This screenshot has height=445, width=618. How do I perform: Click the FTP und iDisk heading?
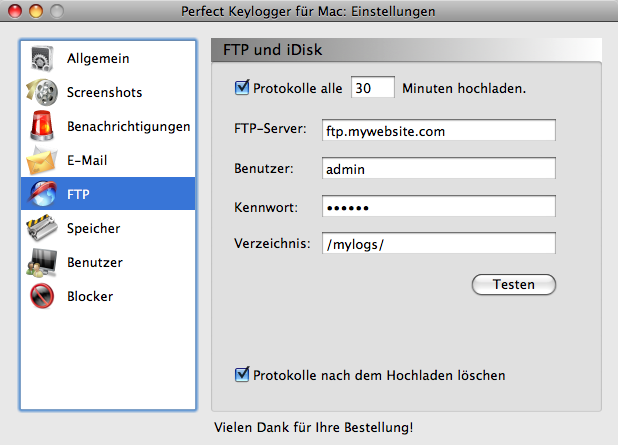coord(272,50)
